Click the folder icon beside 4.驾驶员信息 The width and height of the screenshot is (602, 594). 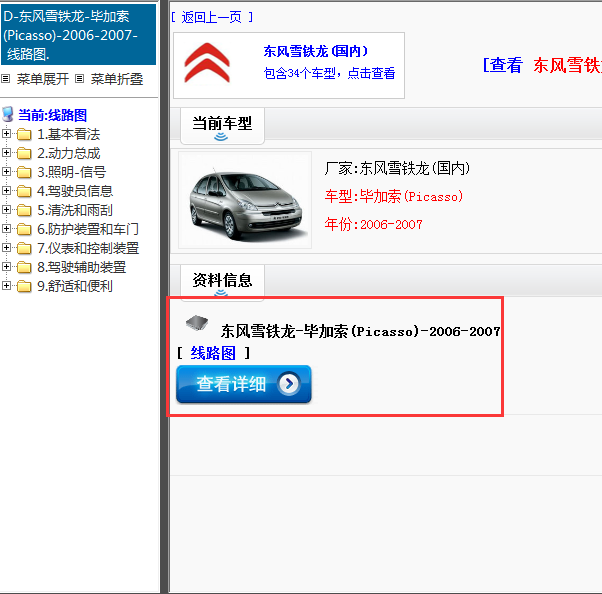tap(24, 191)
